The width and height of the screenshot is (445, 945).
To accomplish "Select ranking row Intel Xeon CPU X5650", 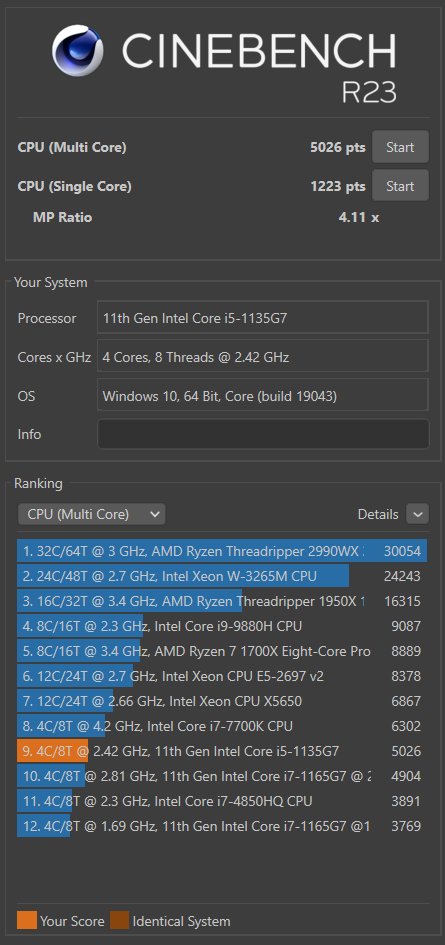I will (222, 701).
